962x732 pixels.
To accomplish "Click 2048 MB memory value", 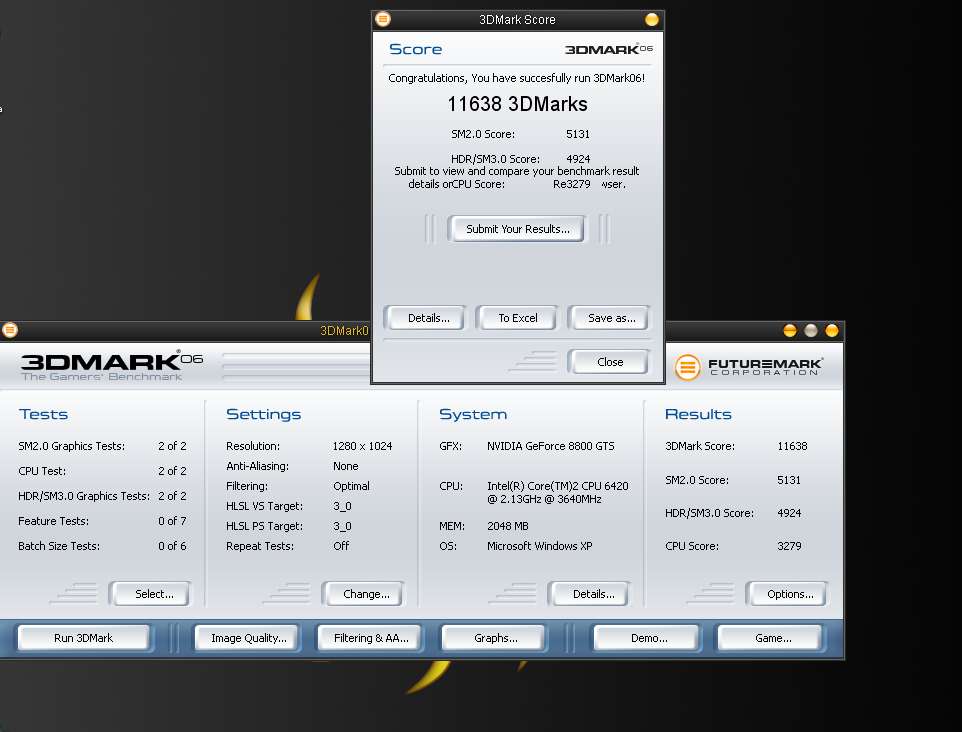I will tap(507, 526).
